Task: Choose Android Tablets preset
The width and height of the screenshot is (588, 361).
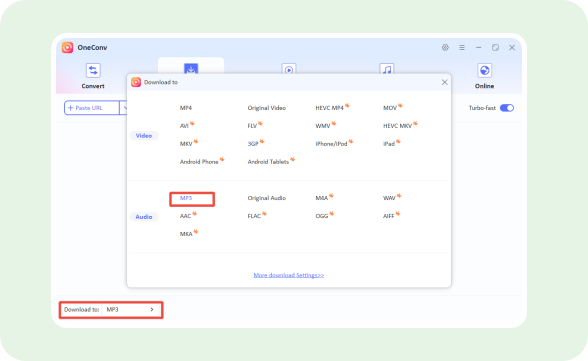Action: 268,162
